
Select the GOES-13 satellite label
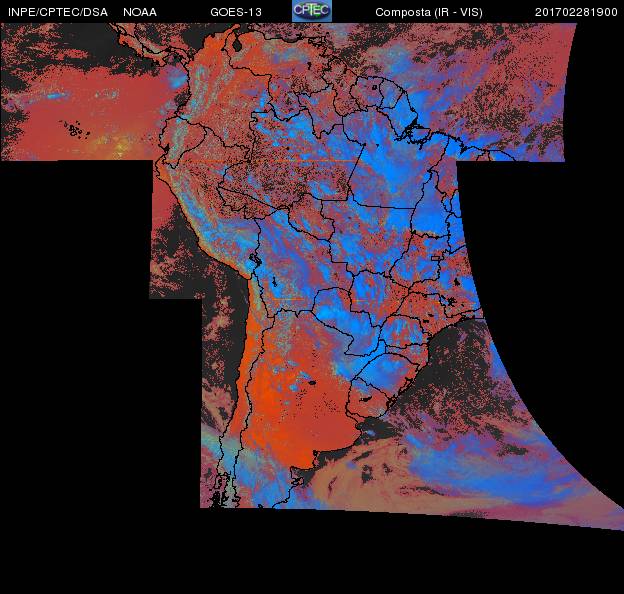pos(235,12)
